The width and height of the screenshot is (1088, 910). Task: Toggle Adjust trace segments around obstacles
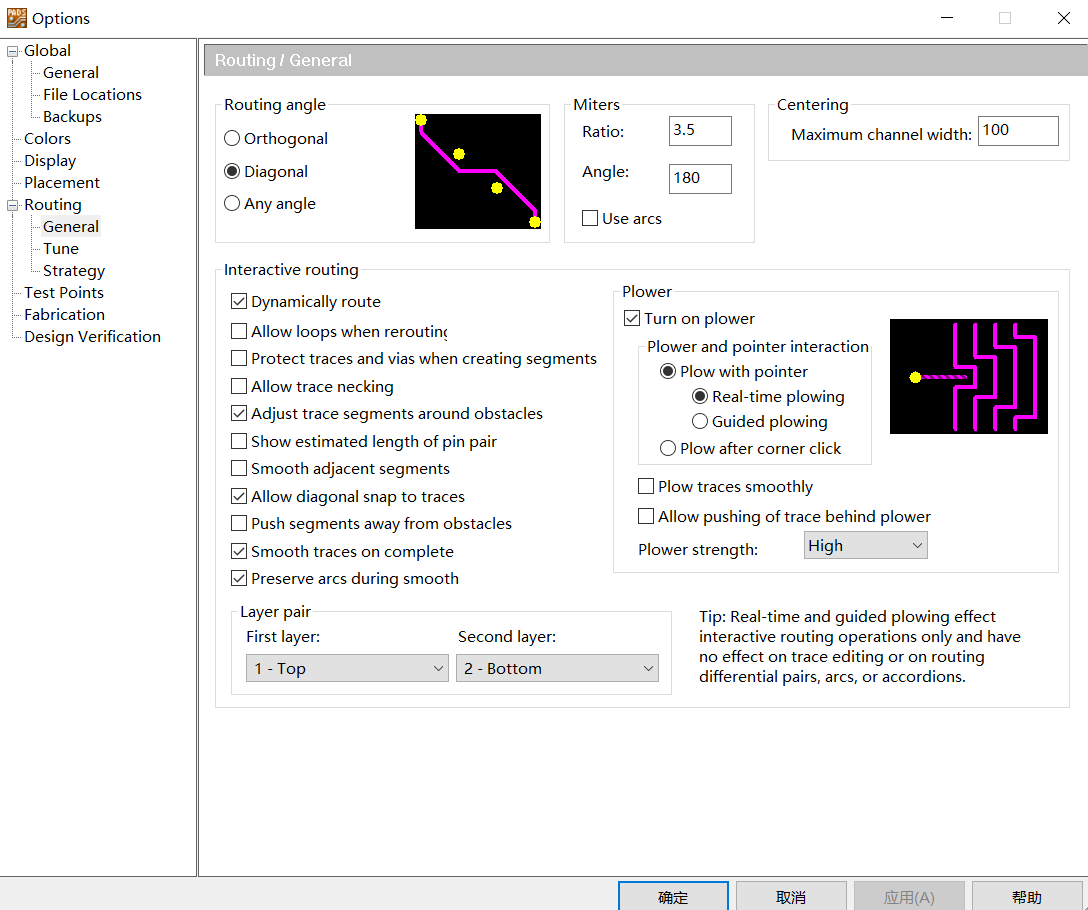(239, 414)
